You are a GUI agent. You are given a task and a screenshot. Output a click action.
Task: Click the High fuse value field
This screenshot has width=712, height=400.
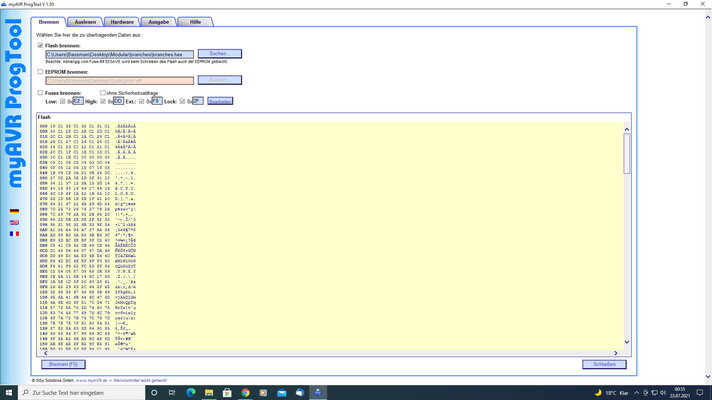[x=118, y=101]
